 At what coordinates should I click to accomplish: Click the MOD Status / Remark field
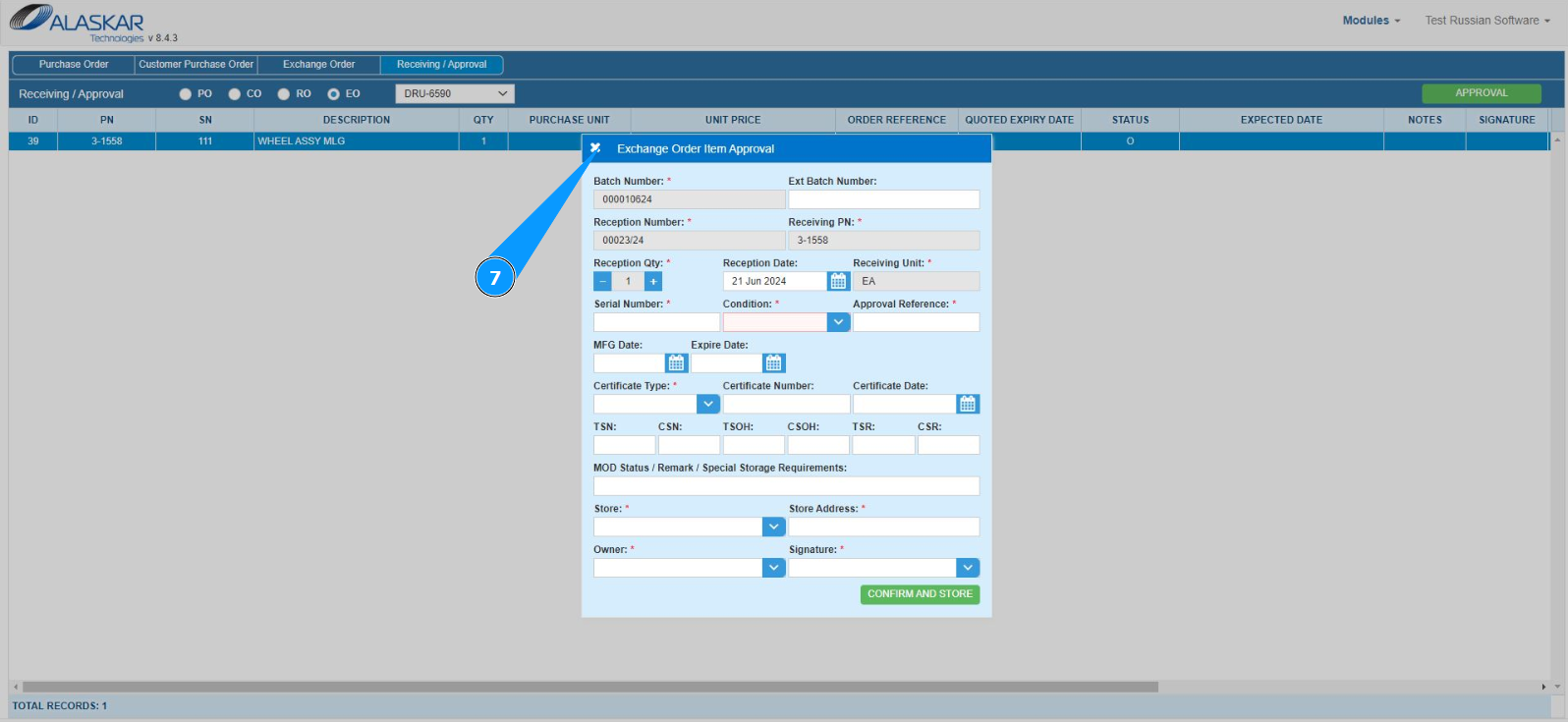click(786, 486)
